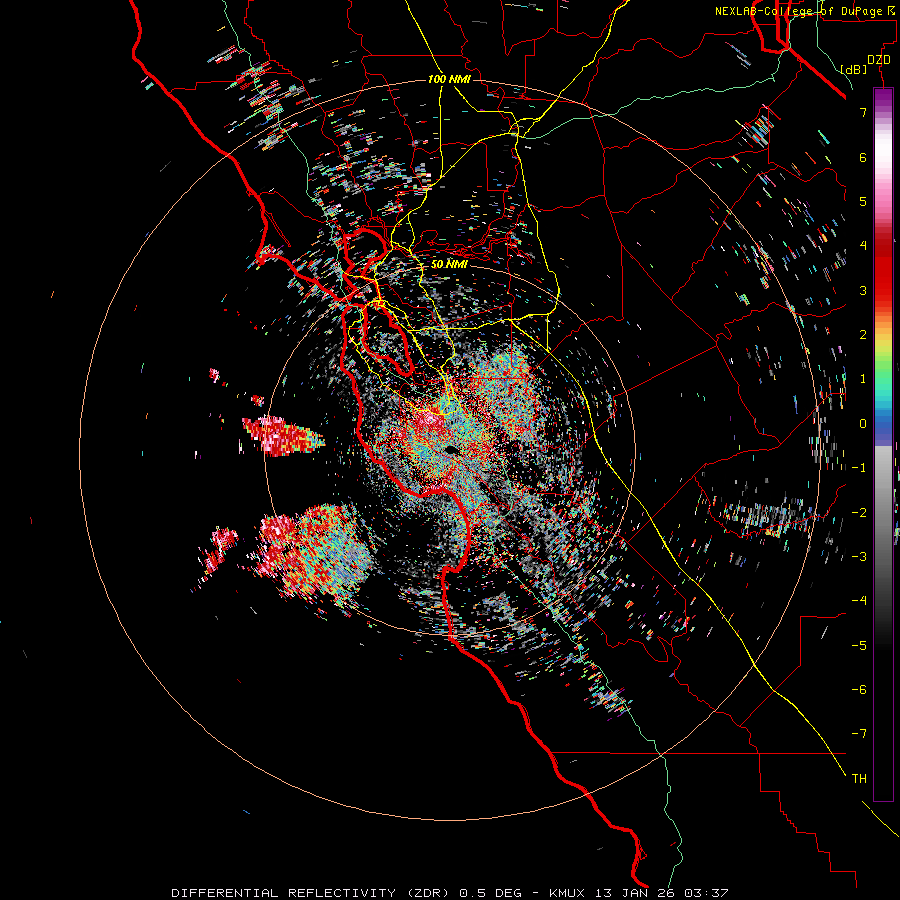Click the "[dB]" units label

click(854, 69)
